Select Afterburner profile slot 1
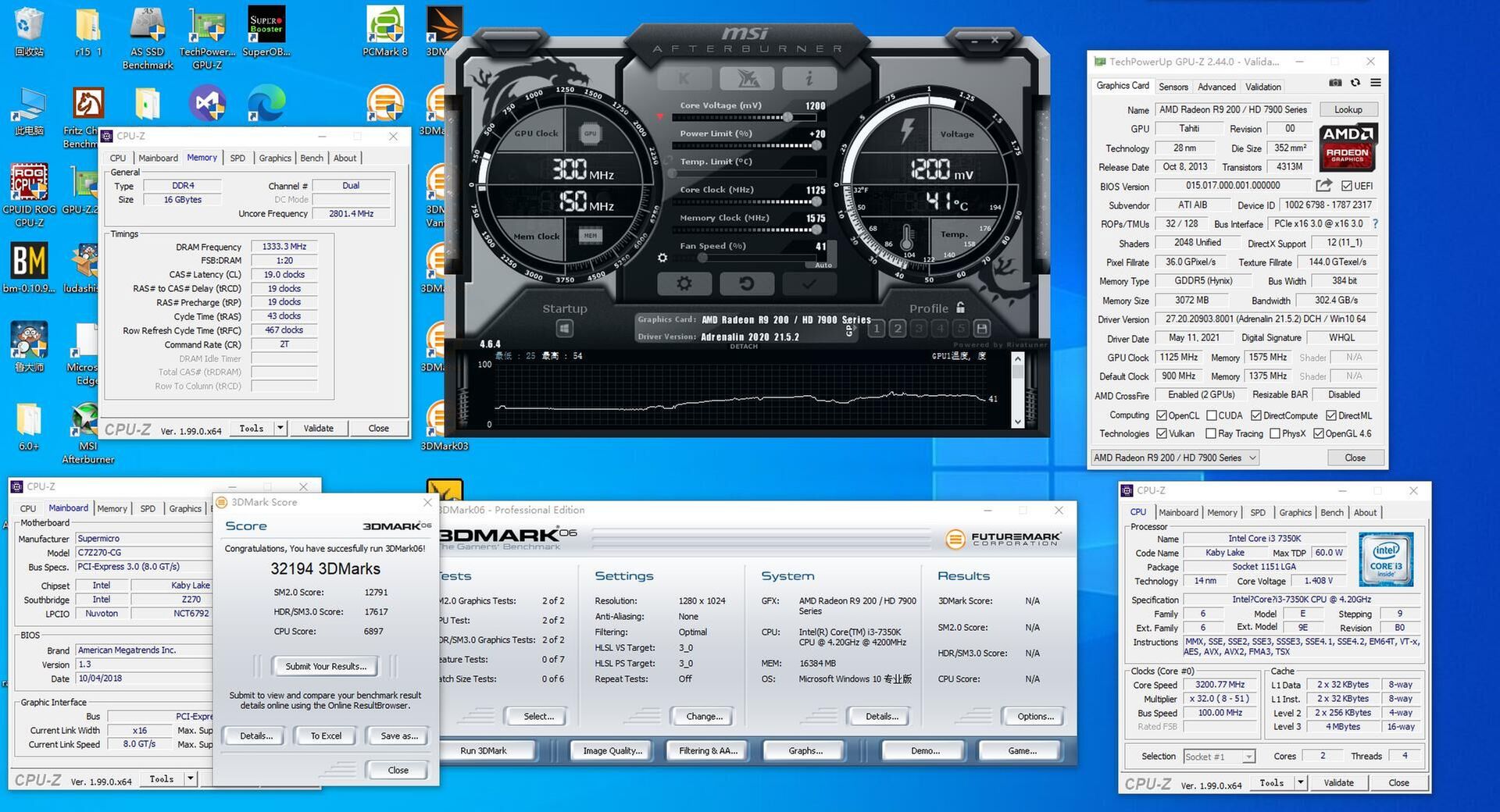The width and height of the screenshot is (1500, 812). [x=877, y=329]
